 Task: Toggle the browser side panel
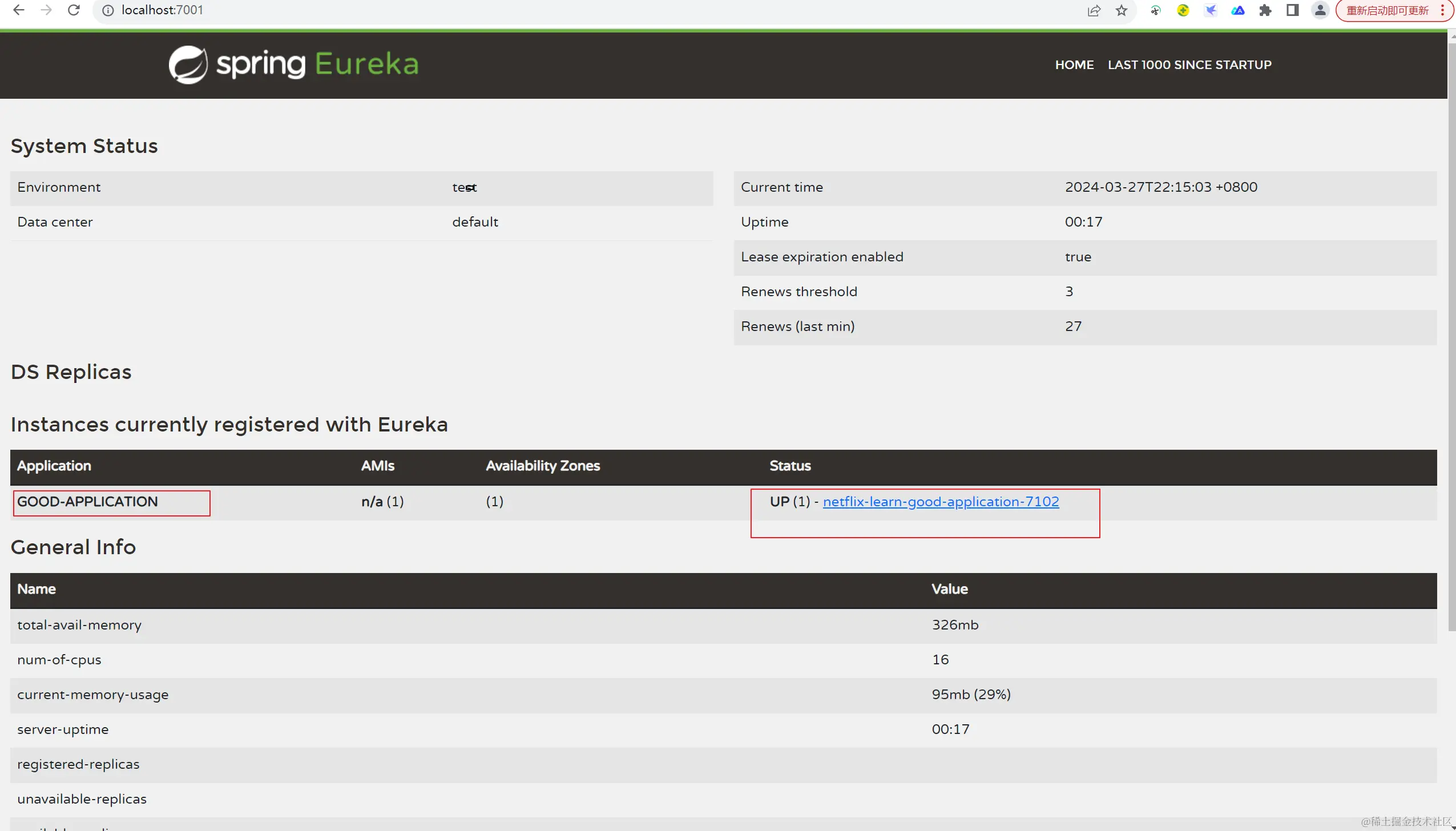click(1293, 10)
